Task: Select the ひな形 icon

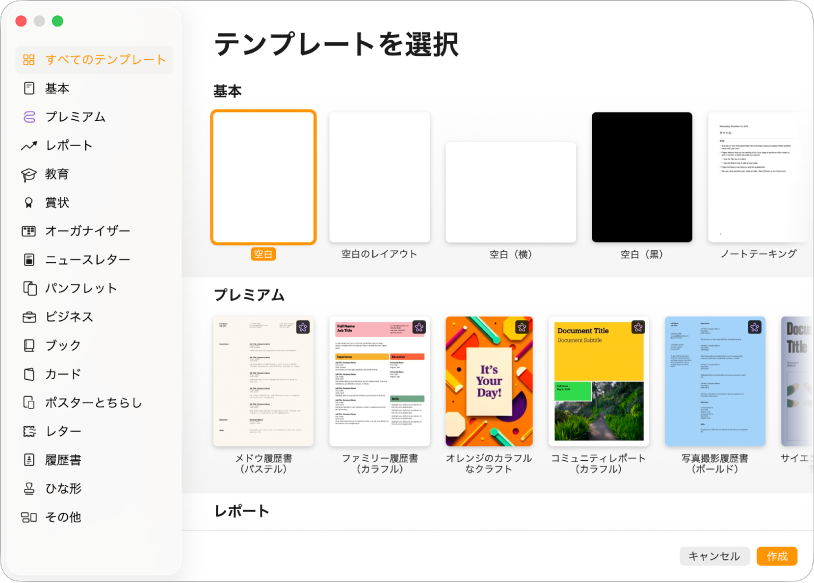Action: pos(30,489)
